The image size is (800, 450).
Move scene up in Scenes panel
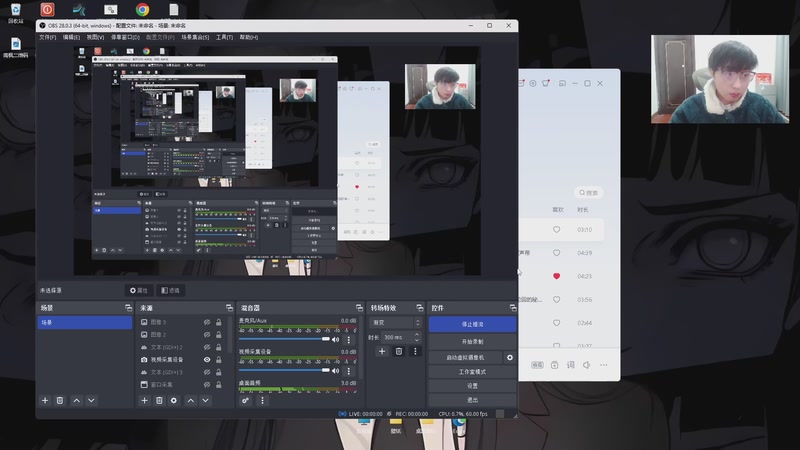coord(77,401)
